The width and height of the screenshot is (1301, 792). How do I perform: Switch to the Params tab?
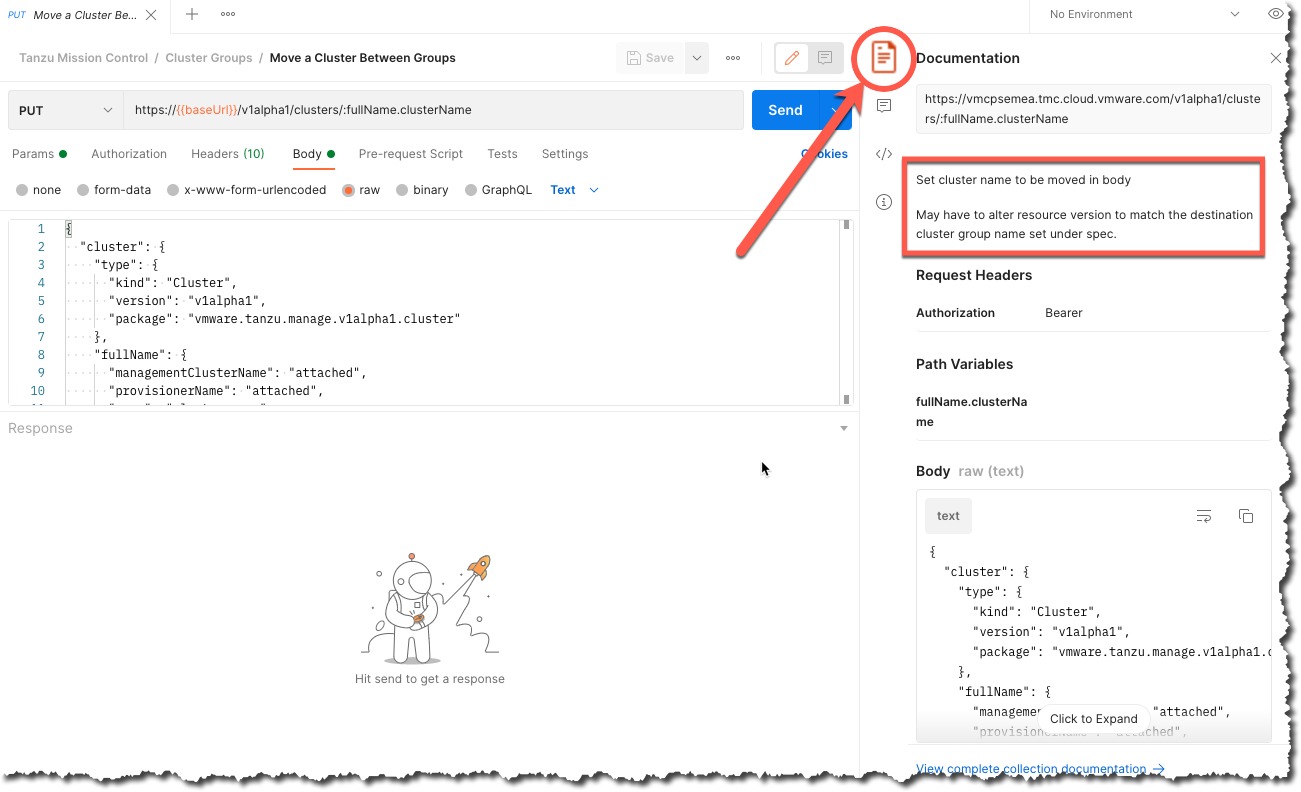point(39,154)
